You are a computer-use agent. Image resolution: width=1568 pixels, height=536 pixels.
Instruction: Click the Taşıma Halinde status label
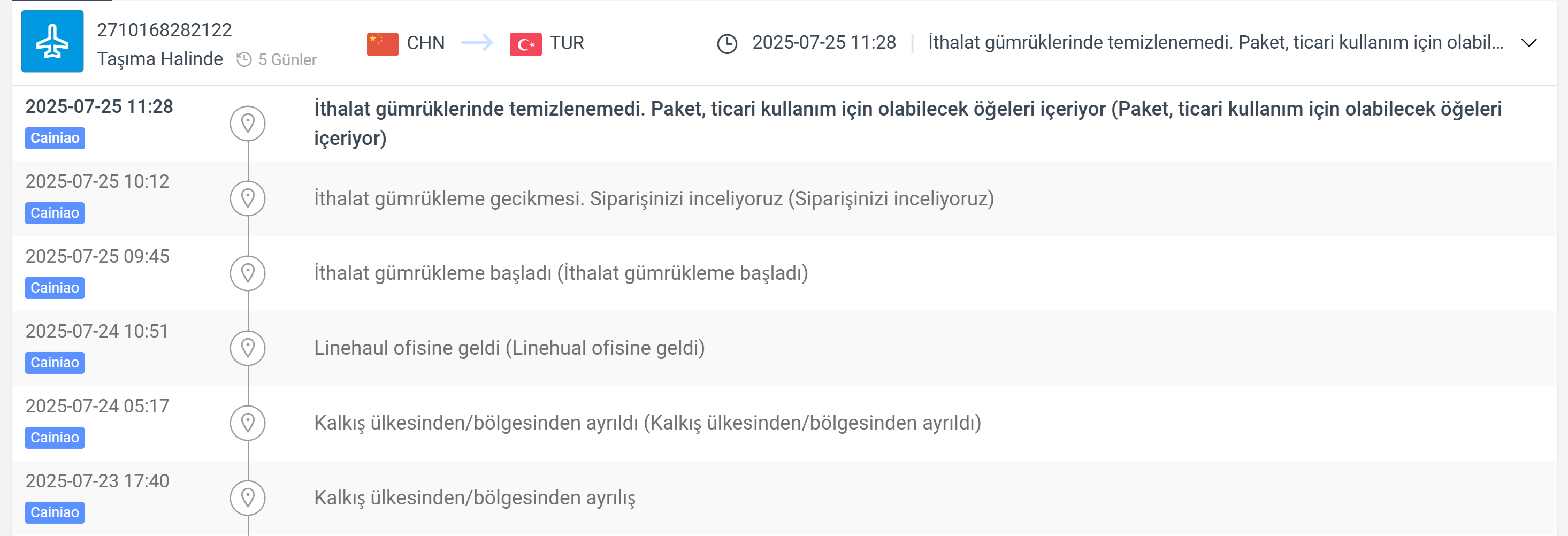click(160, 59)
